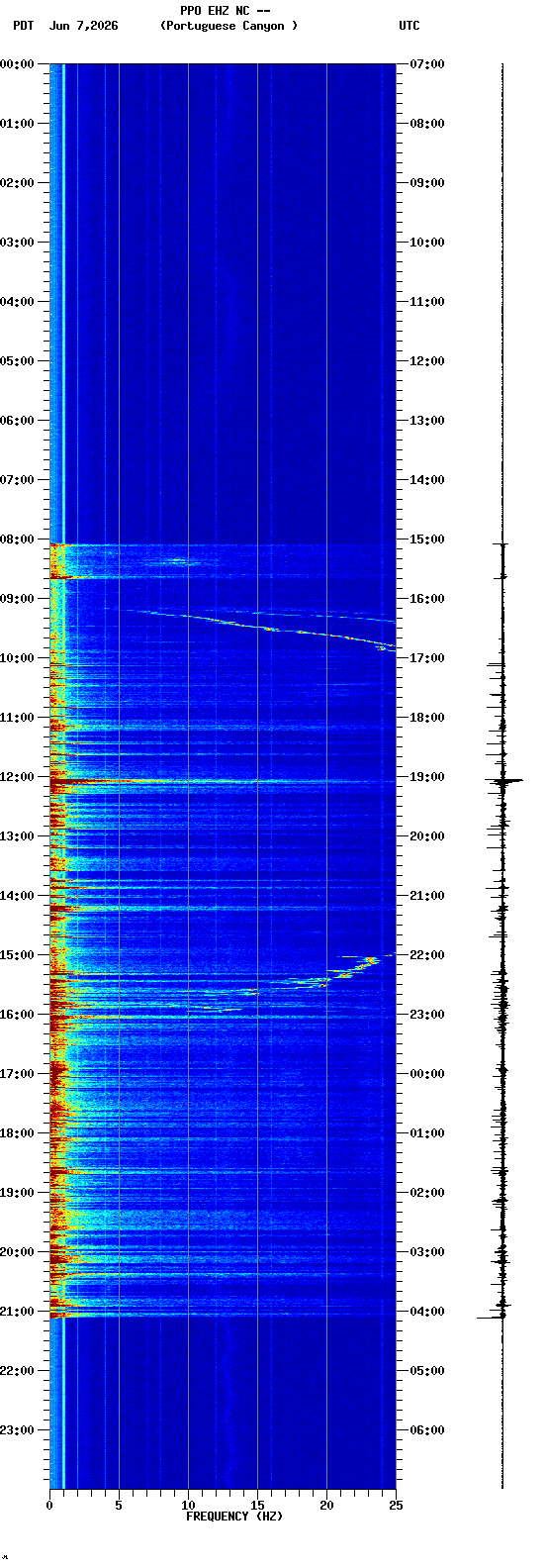
Task: Click the PDT '12:00' time label
Action: pyautogui.click(x=17, y=777)
